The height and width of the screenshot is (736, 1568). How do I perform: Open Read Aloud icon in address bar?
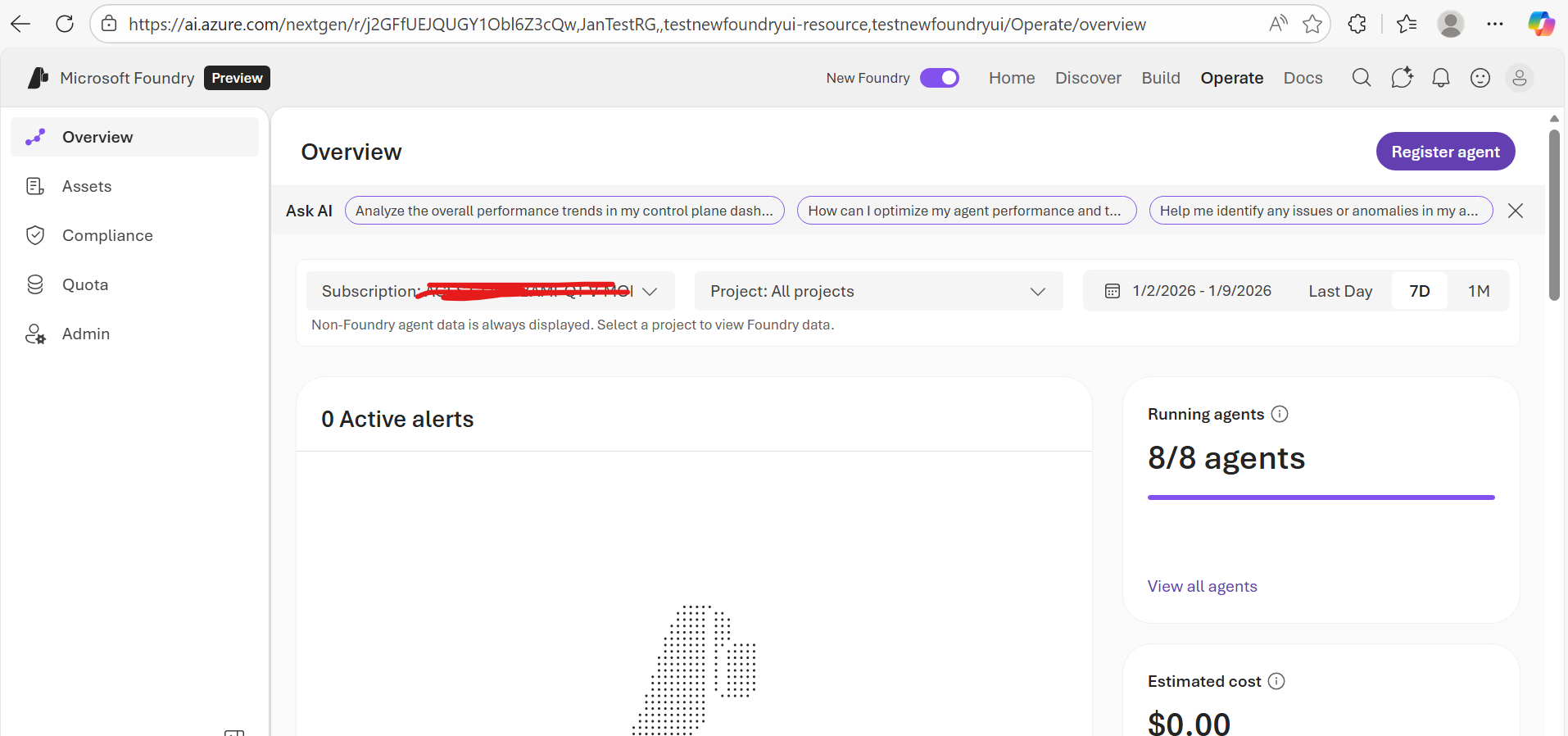point(1278,24)
